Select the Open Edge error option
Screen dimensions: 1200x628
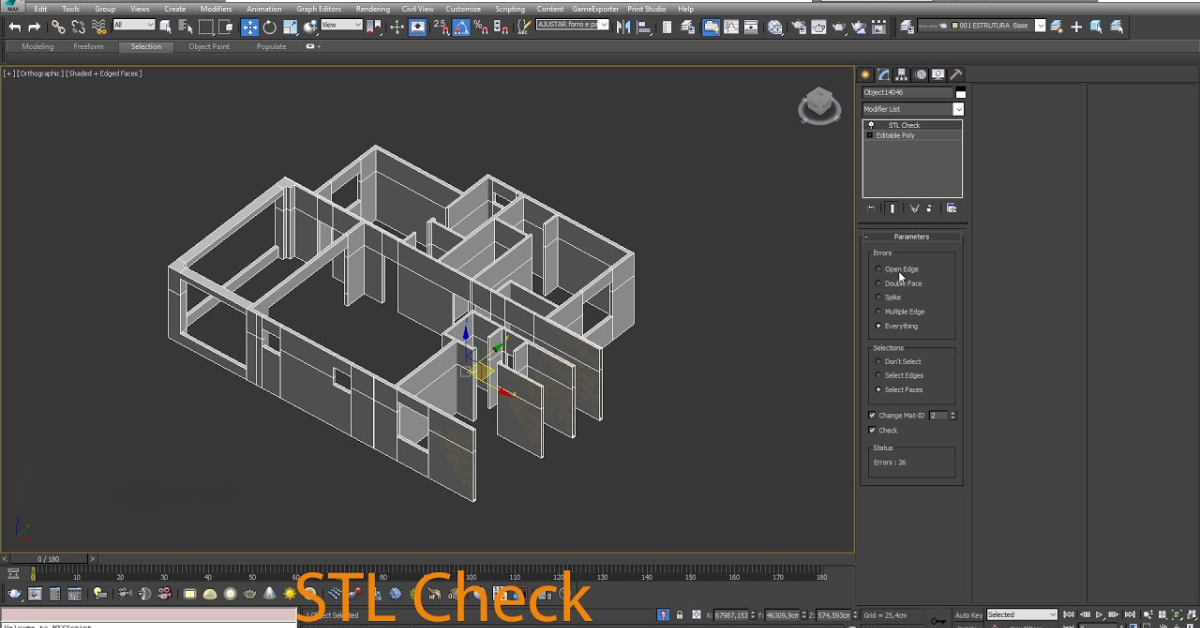(880, 268)
